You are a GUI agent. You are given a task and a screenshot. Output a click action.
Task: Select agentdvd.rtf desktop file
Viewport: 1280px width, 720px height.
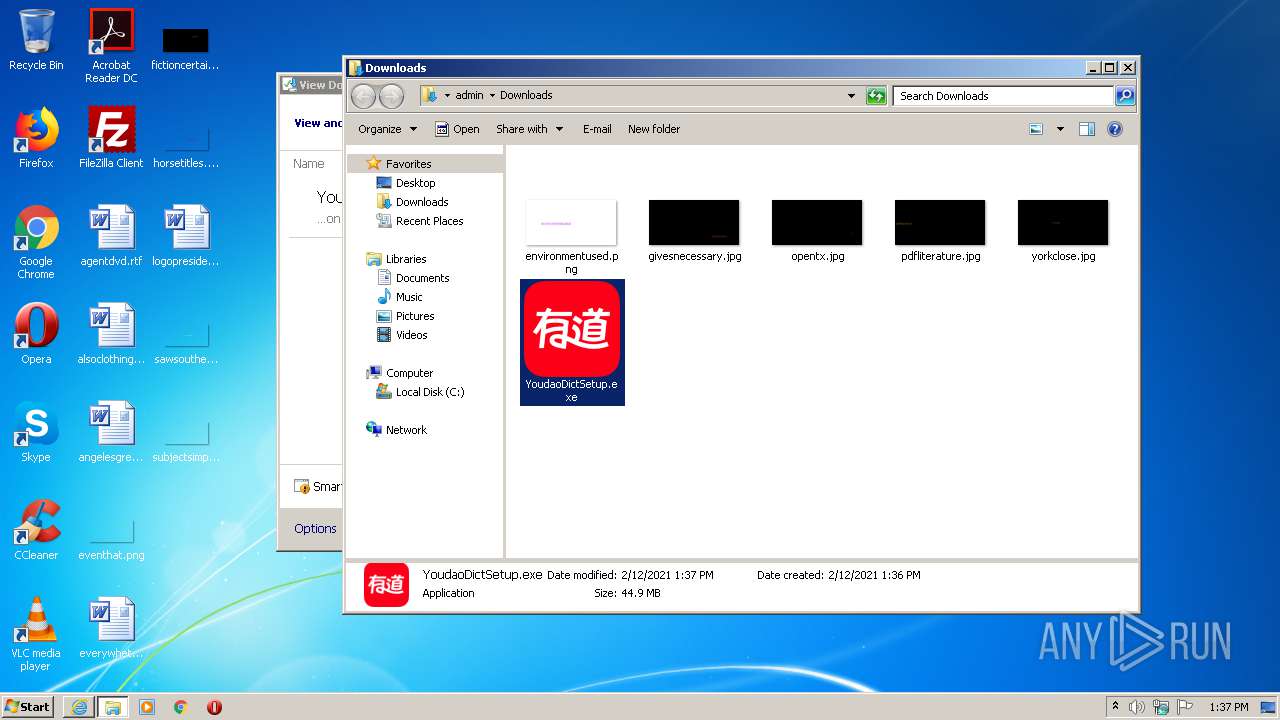111,236
